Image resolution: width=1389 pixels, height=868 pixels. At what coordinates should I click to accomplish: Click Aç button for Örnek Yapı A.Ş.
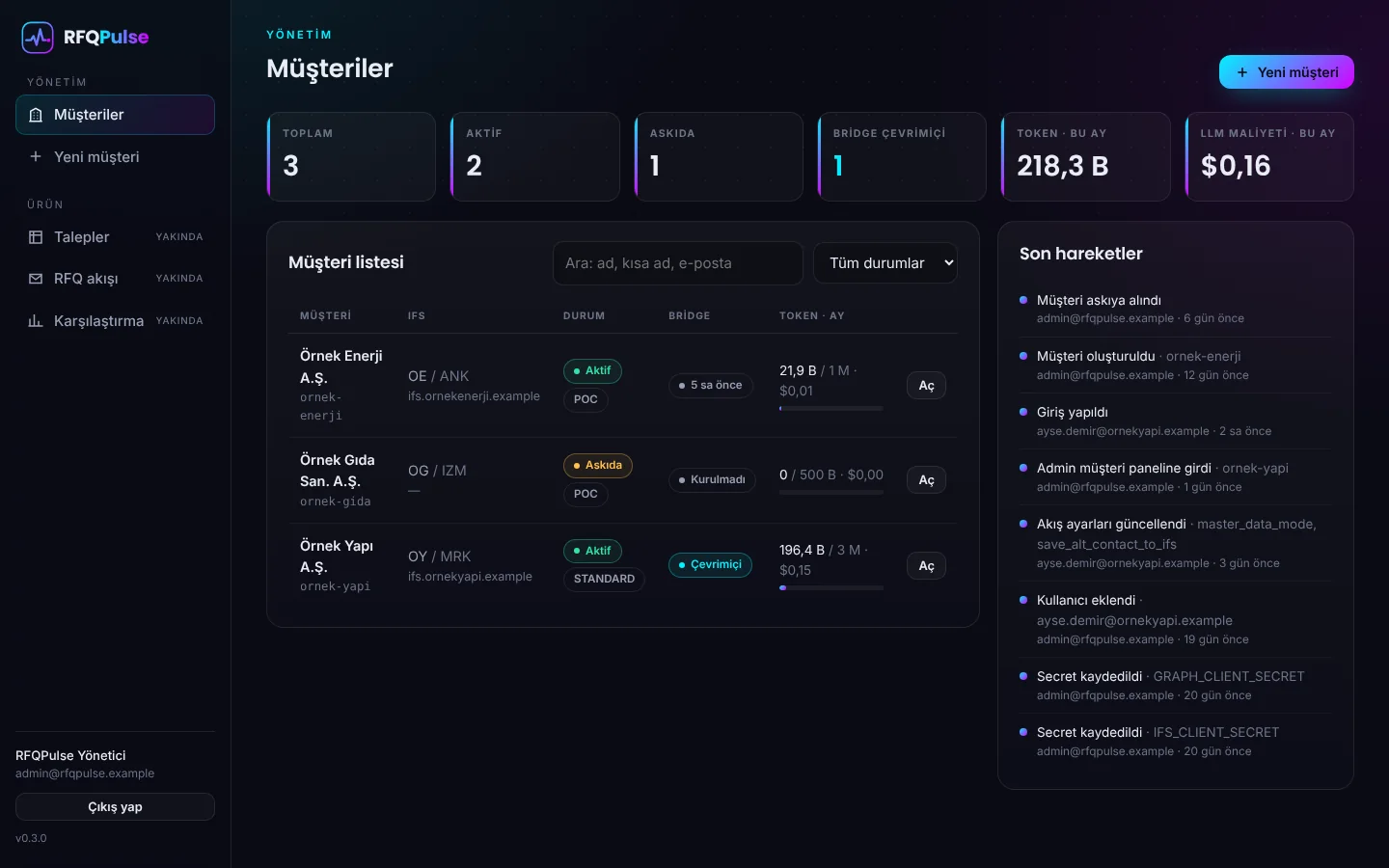coord(926,566)
